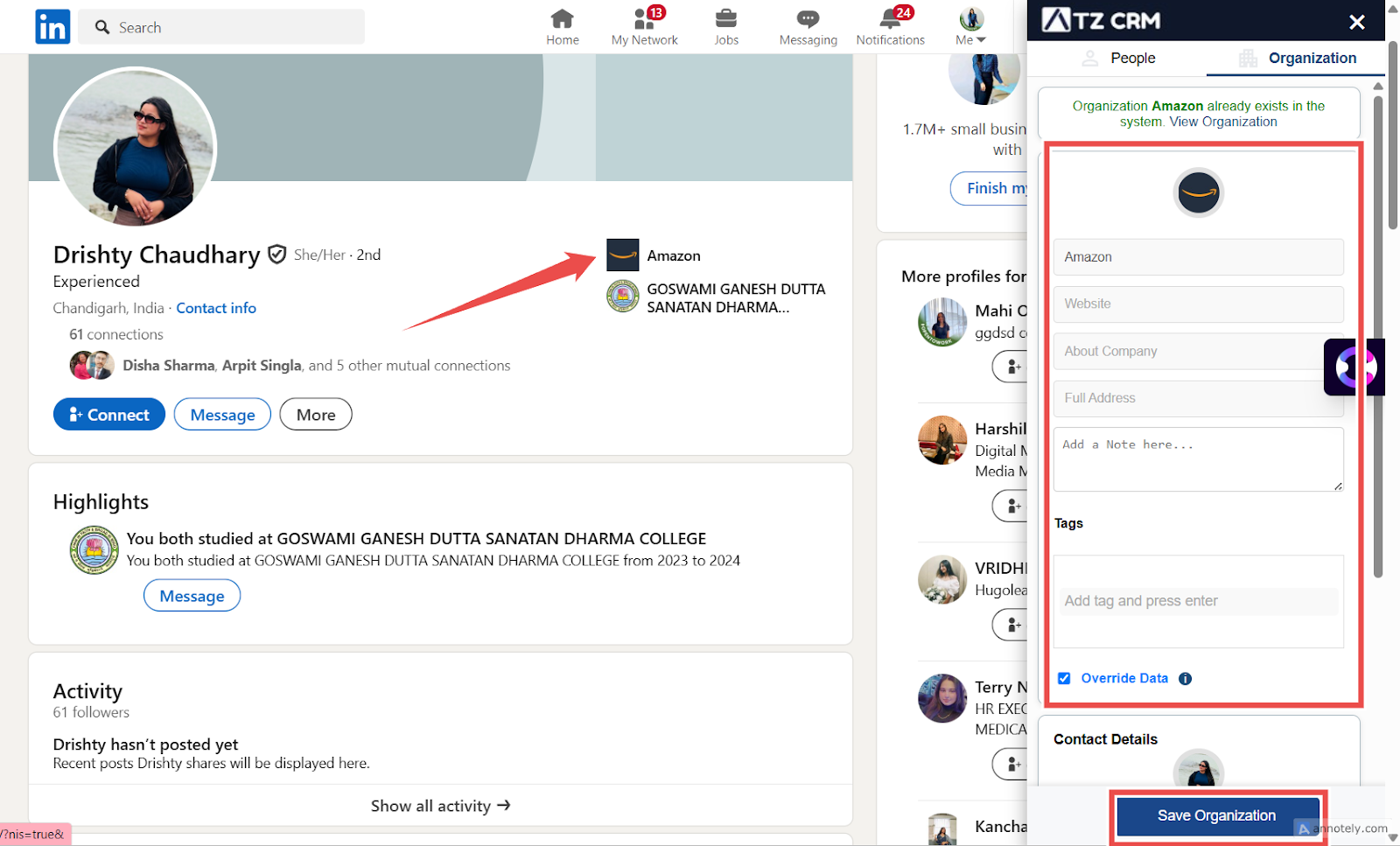1400x846 pixels.
Task: View the 61 followers link
Action: [91, 712]
